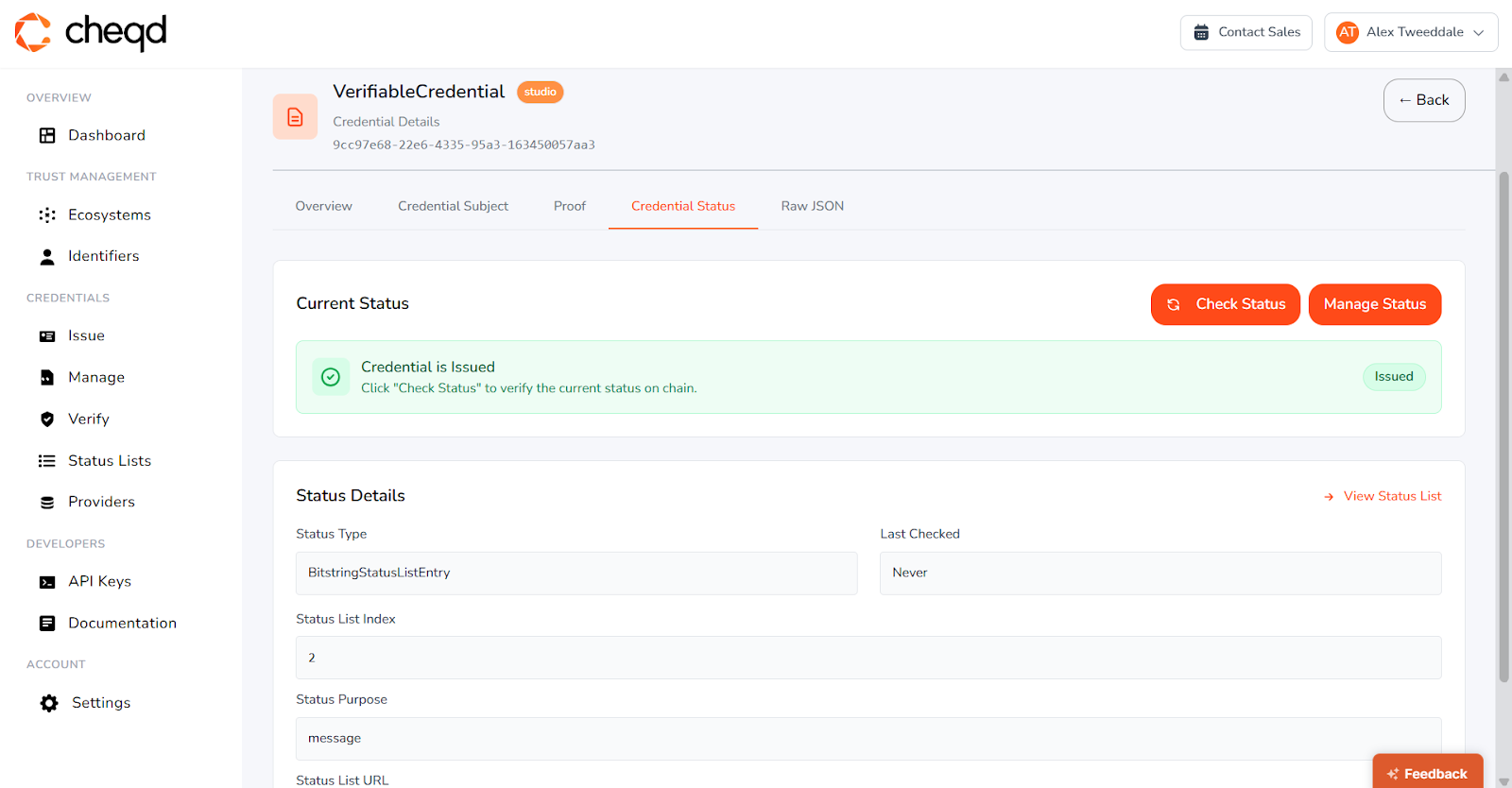The image size is (1512, 788).
Task: Click the cheqd logo icon
Action: pyautogui.click(x=33, y=32)
